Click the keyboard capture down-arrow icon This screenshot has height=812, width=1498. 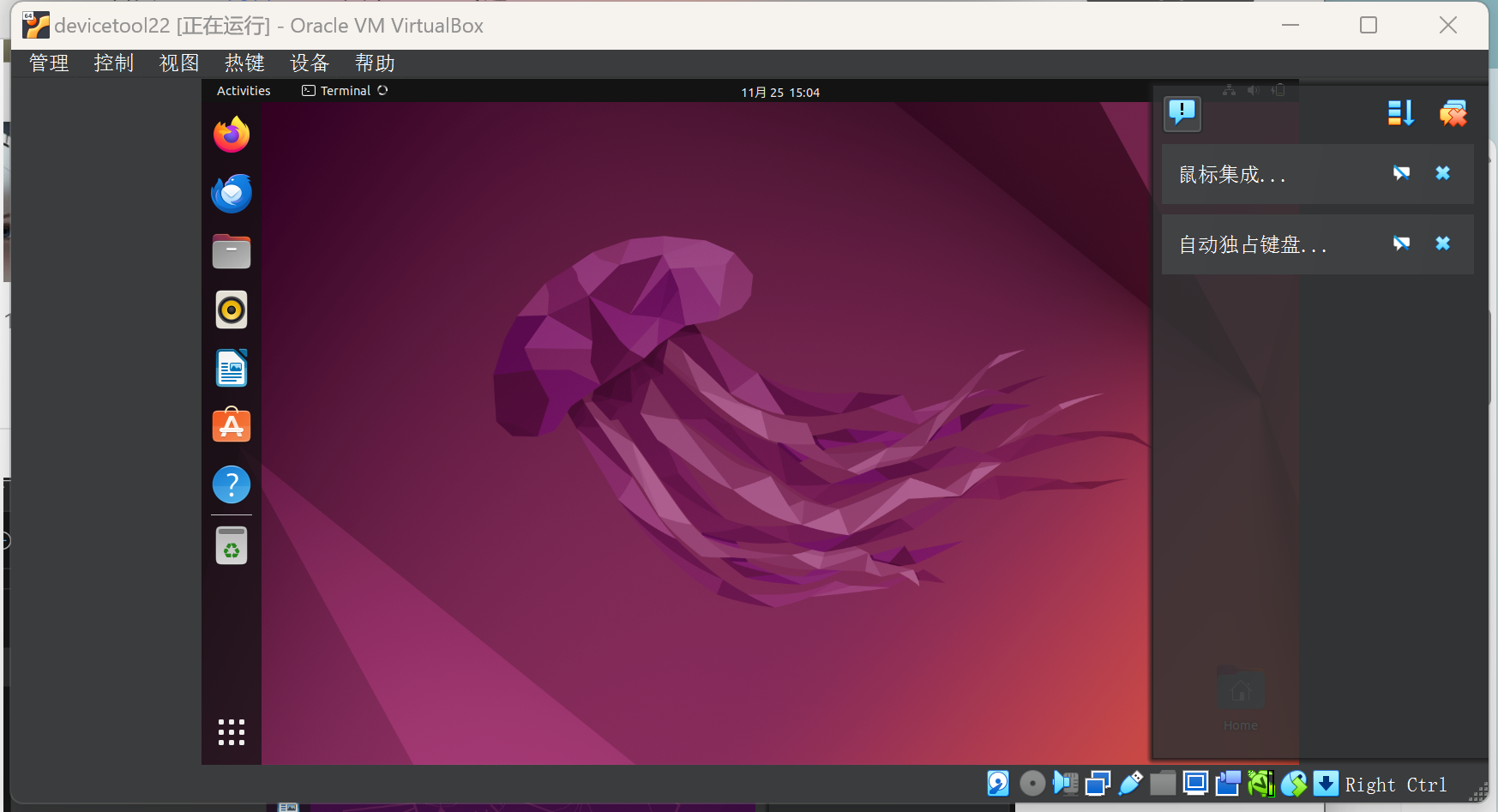[x=1326, y=783]
